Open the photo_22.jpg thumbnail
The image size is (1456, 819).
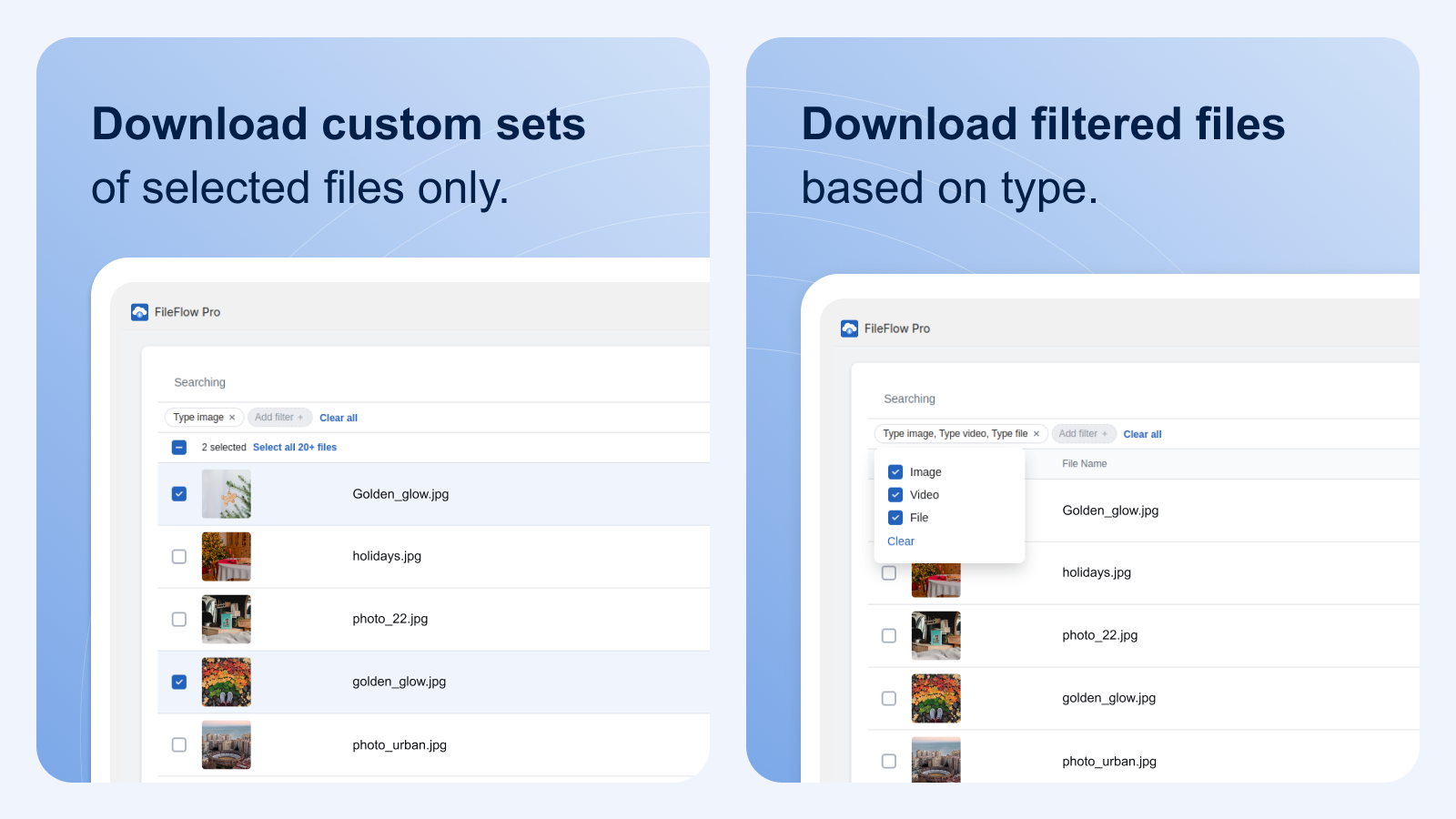point(226,619)
